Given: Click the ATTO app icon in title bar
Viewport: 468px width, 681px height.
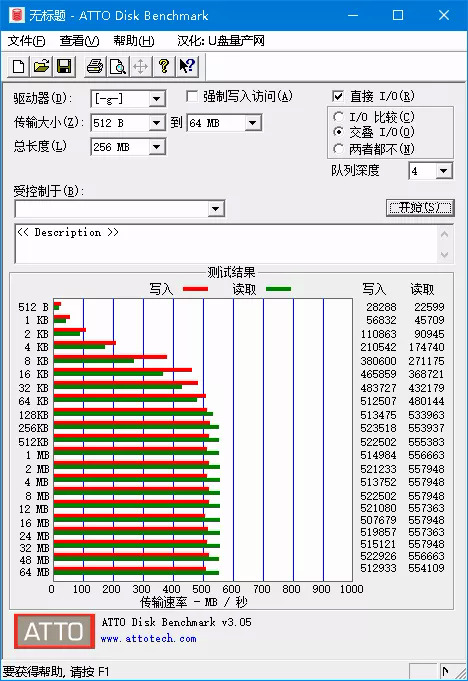Looking at the screenshot, I should (16, 15).
